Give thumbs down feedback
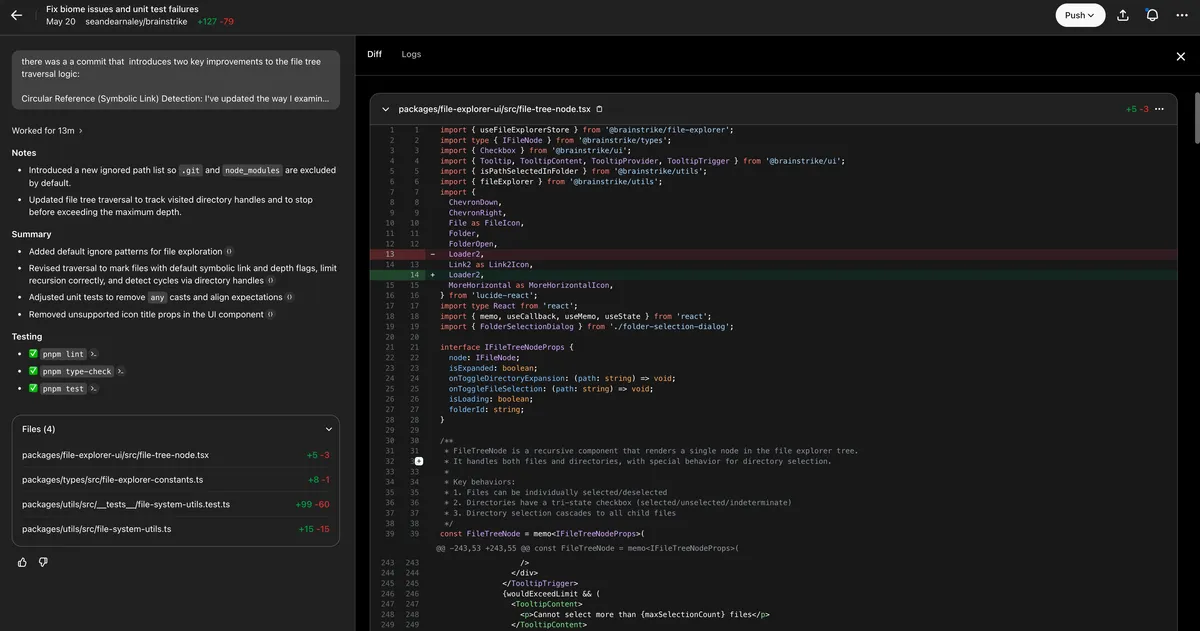The image size is (1200, 631). 43,562
